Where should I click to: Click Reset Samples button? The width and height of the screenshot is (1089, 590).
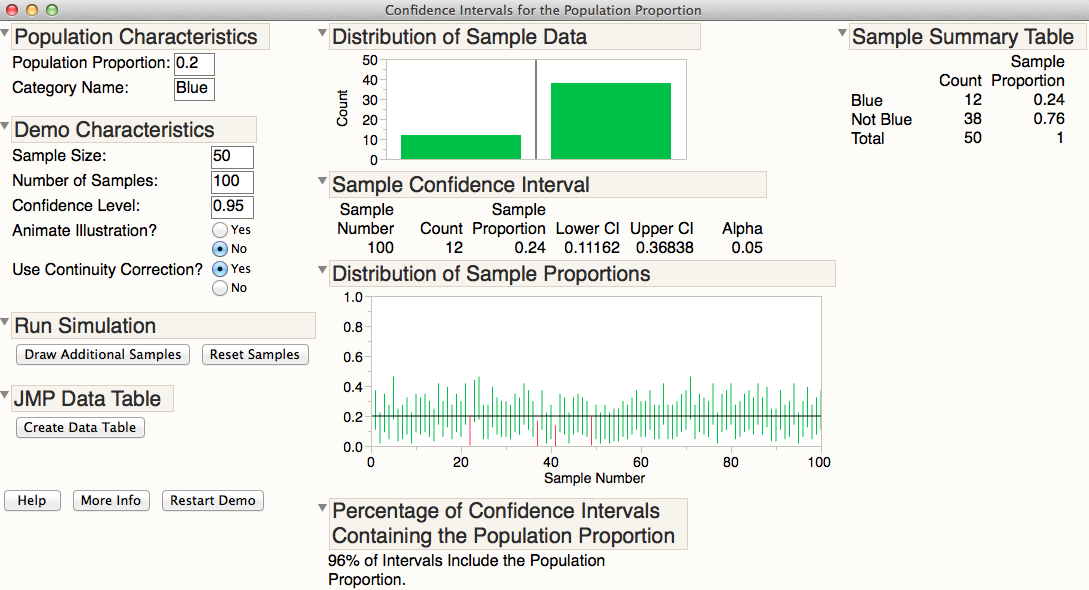[x=255, y=354]
